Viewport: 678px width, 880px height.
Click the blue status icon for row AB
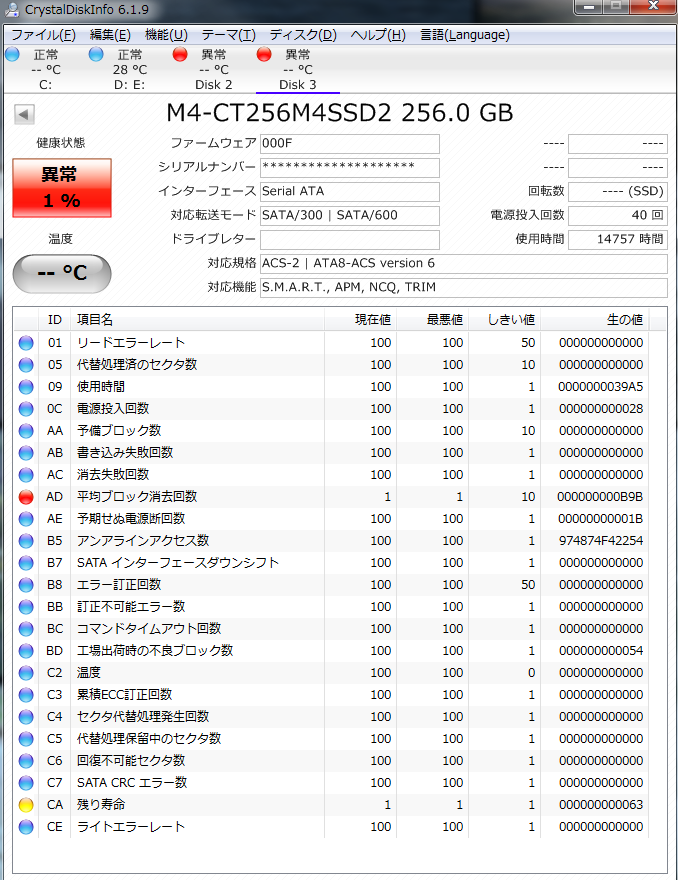pos(26,453)
